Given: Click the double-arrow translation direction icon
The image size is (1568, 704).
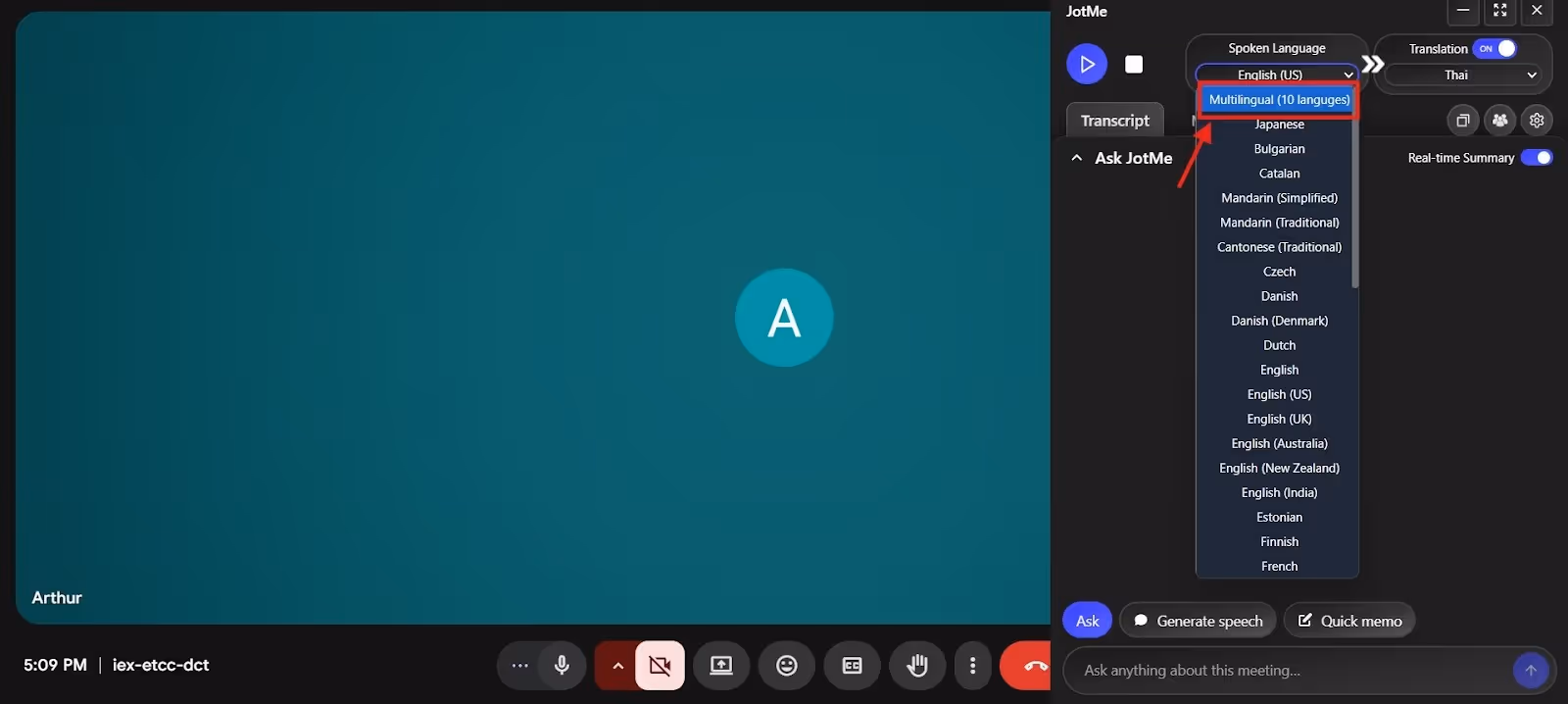Looking at the screenshot, I should click(x=1373, y=65).
